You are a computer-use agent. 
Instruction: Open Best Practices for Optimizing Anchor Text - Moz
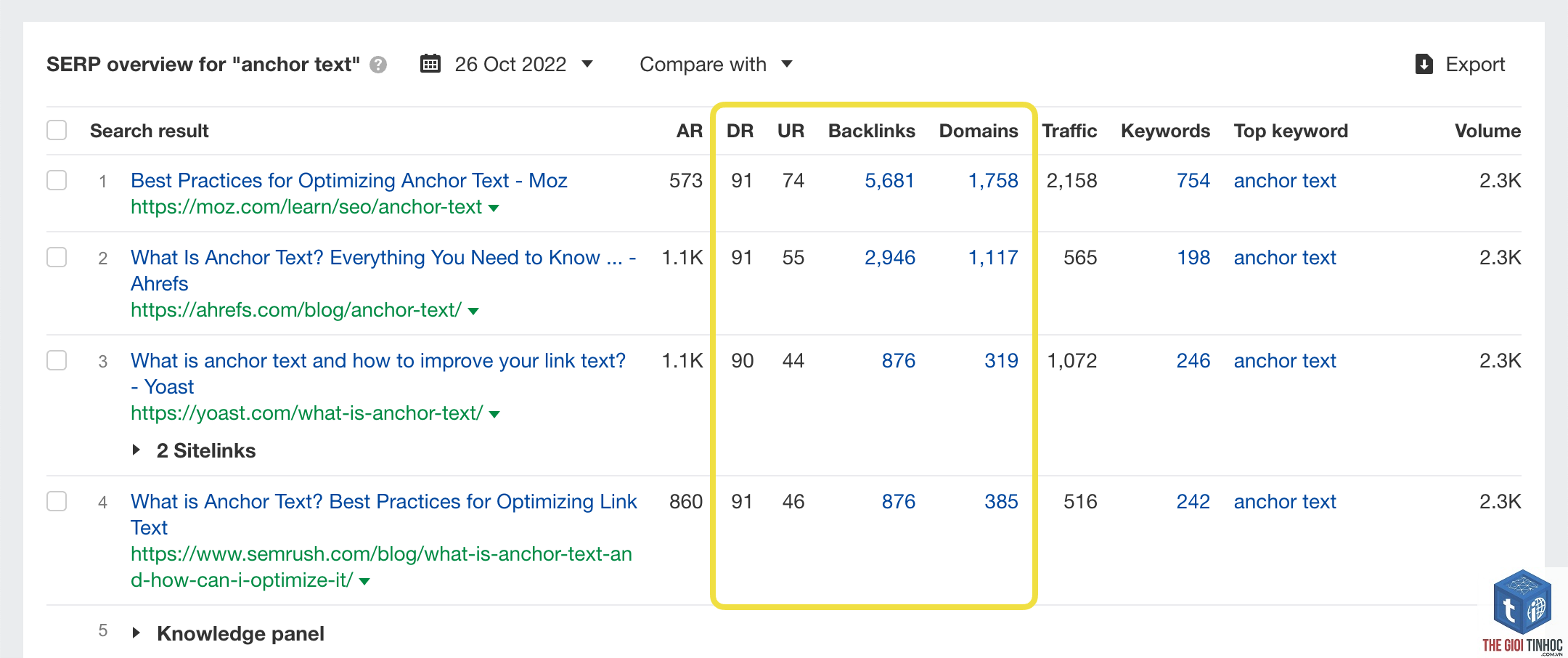point(349,180)
